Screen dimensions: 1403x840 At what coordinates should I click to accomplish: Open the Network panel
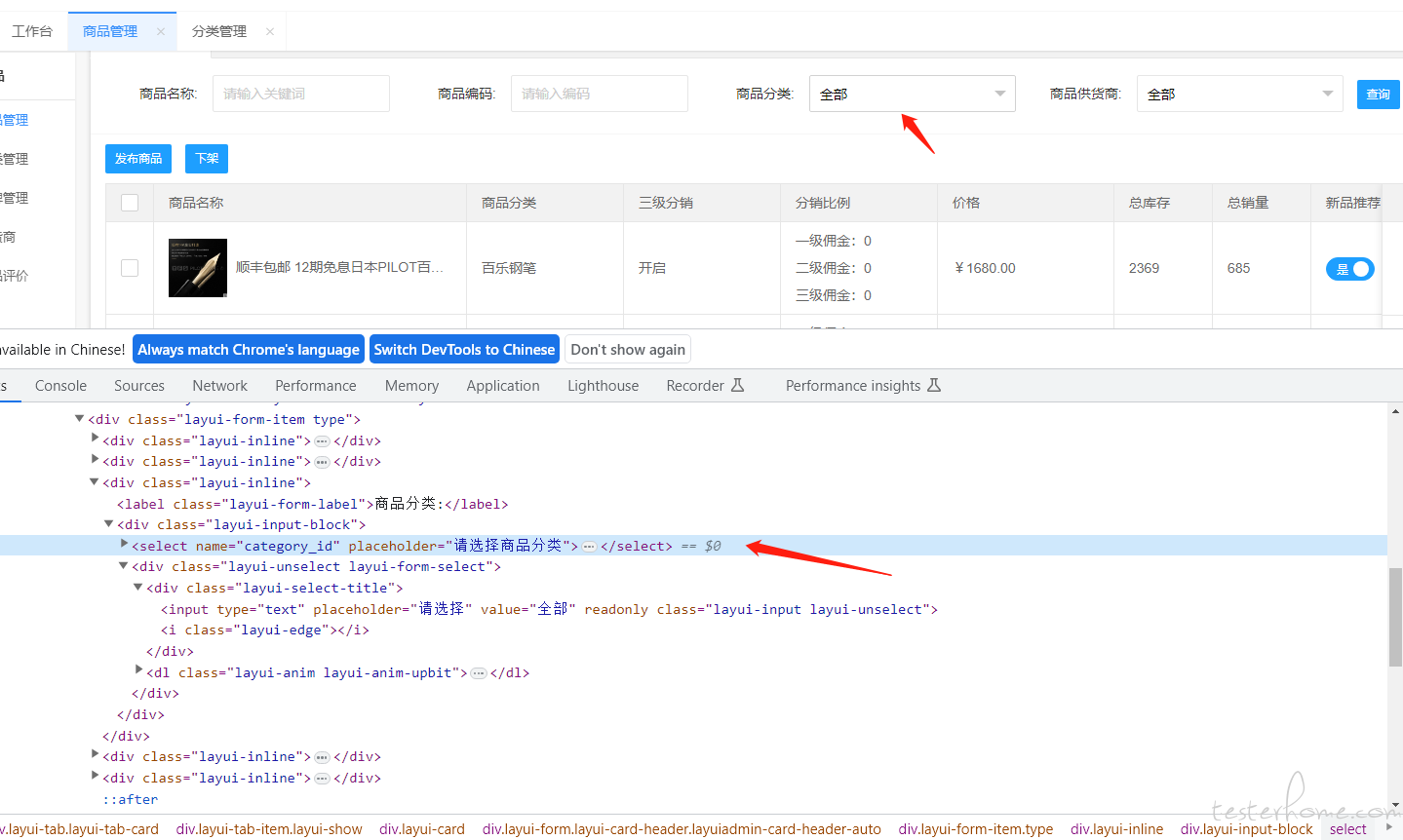220,386
